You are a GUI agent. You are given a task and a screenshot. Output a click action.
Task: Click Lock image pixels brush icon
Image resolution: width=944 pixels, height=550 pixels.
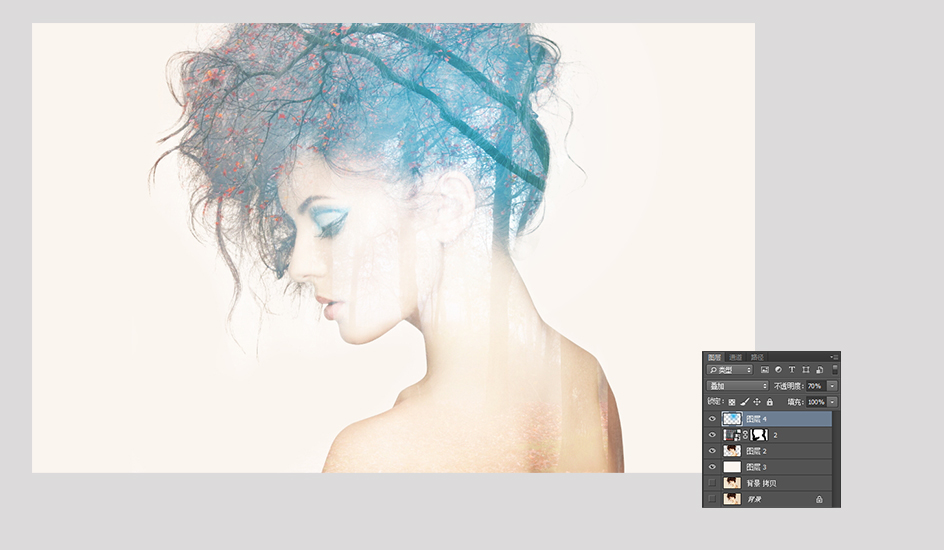pos(745,401)
